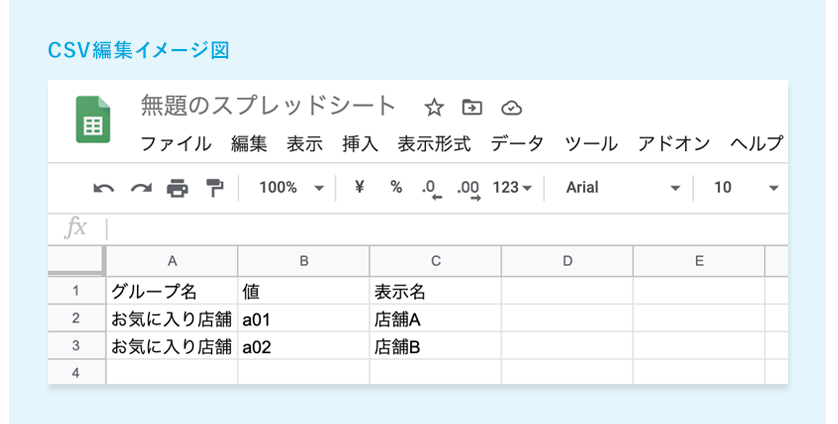Open the ヘルプ menu
Screen dimensions: 838x424
click(x=757, y=144)
